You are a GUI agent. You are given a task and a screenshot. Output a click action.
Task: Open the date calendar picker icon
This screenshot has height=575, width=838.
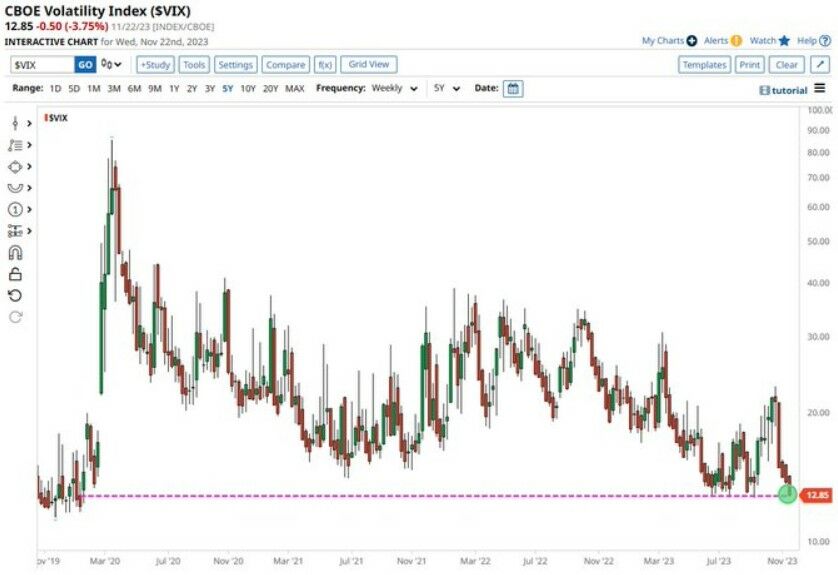(513, 89)
